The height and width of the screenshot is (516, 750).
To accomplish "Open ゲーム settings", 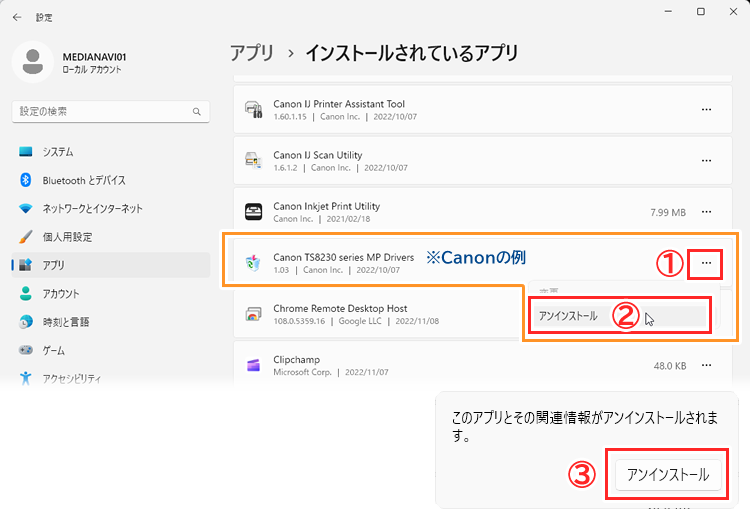I will 110,350.
